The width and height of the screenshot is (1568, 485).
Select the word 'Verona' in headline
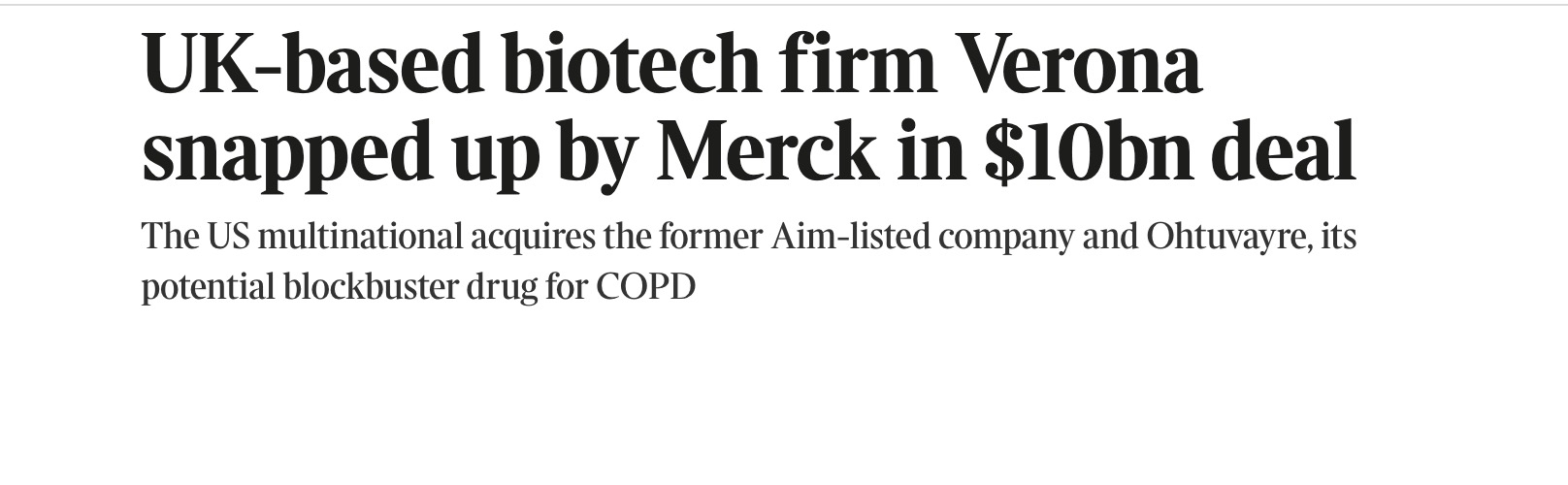coord(1080,65)
